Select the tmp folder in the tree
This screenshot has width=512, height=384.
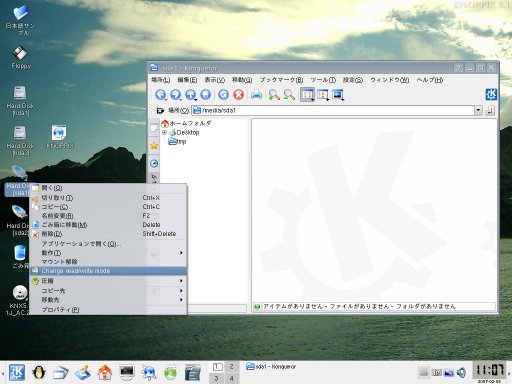(x=177, y=142)
